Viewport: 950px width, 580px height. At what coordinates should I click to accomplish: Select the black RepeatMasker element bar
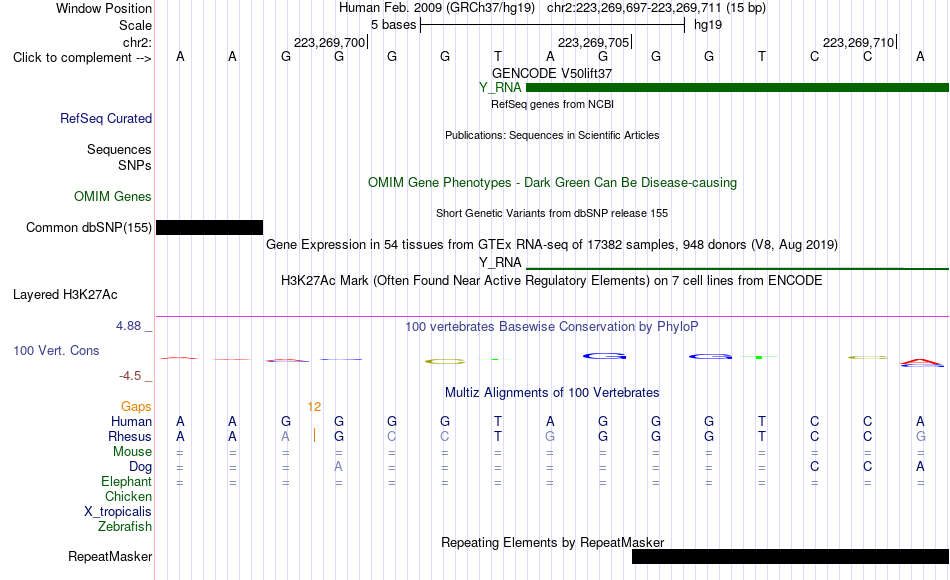point(790,556)
